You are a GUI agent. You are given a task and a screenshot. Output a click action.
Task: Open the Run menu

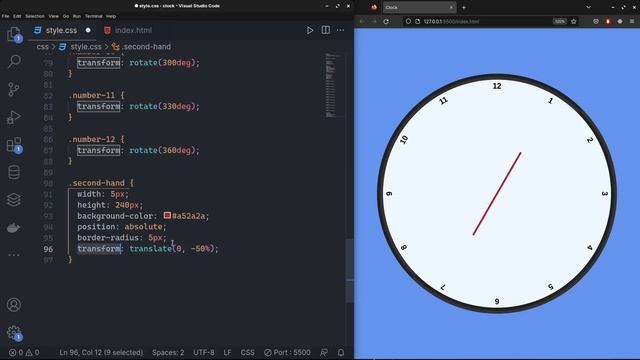(77, 16)
